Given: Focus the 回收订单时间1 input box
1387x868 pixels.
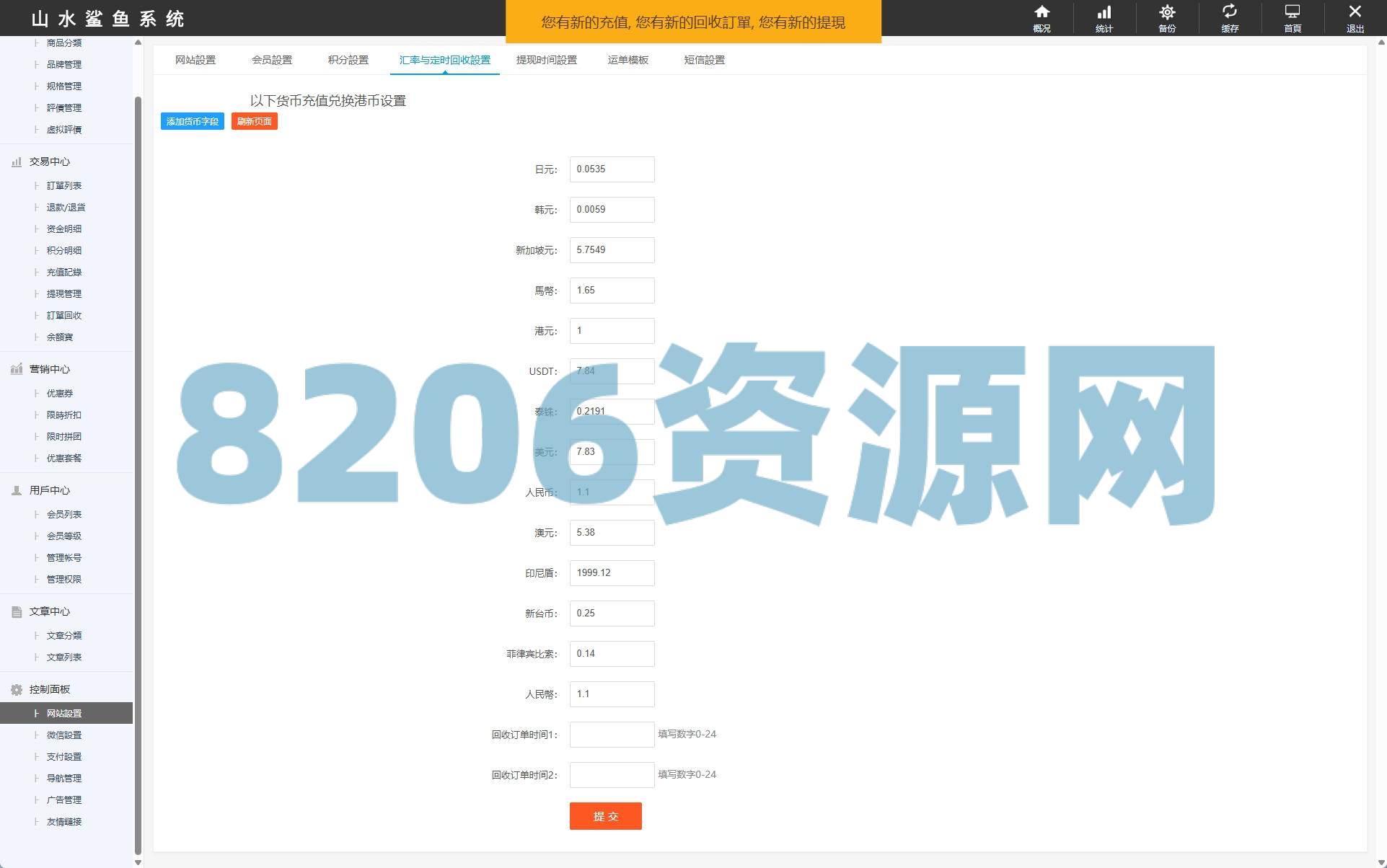Looking at the screenshot, I should 612,735.
